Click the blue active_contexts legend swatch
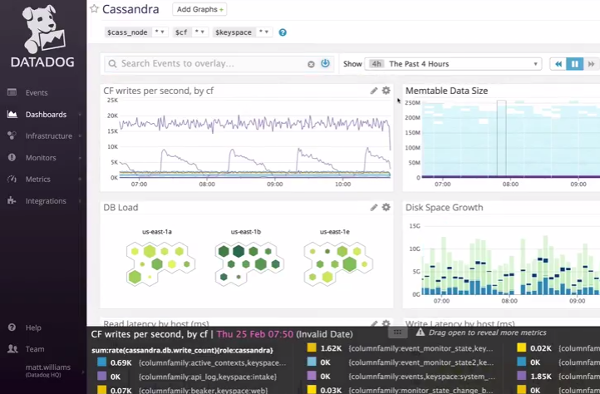Image resolution: width=600 pixels, height=394 pixels. pos(102,362)
